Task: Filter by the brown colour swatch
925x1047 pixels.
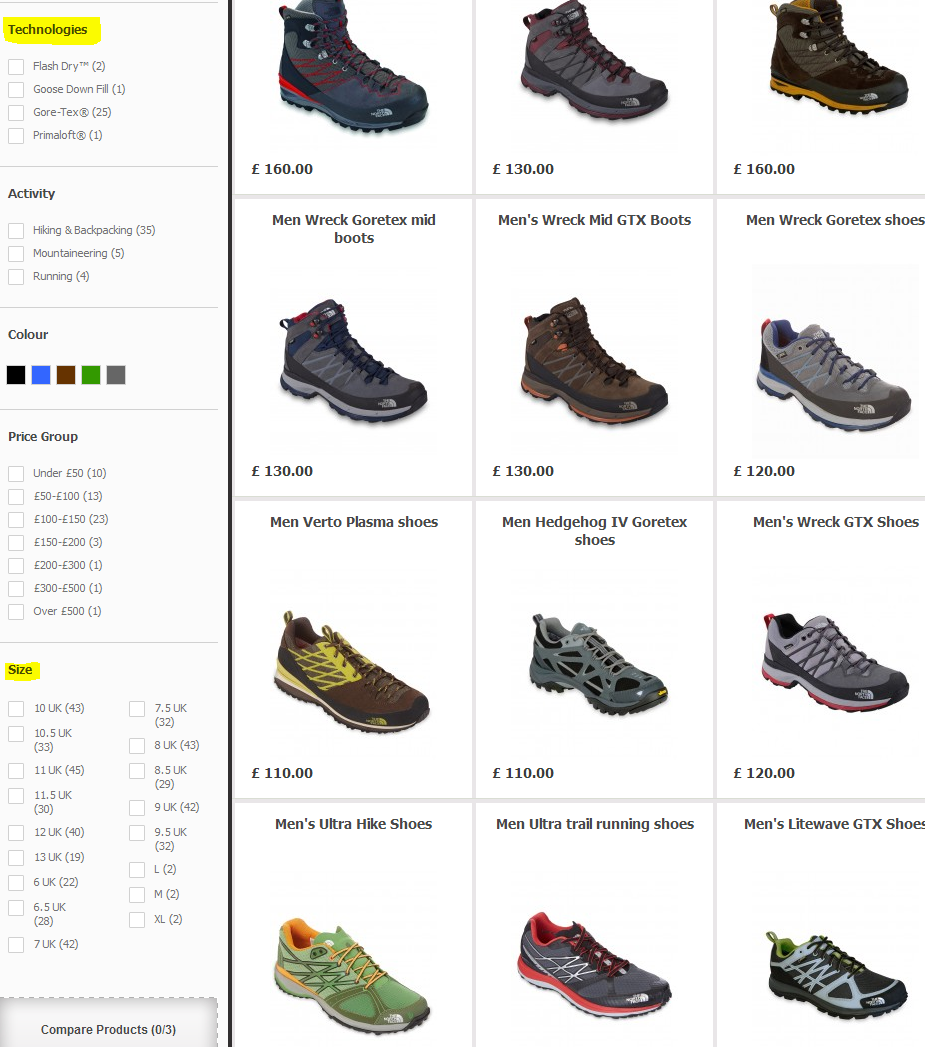Action: tap(66, 375)
